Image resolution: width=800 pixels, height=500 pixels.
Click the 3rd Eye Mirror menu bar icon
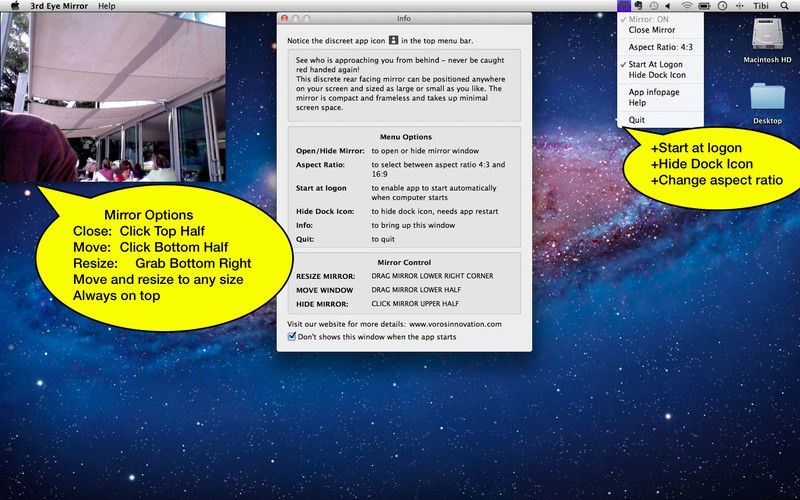623,6
